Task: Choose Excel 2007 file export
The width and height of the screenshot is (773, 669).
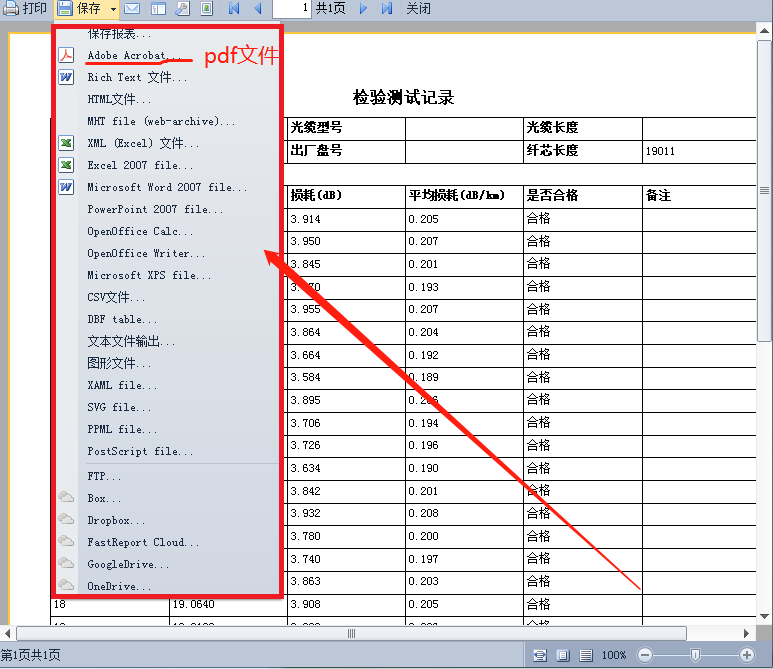Action: click(x=140, y=165)
